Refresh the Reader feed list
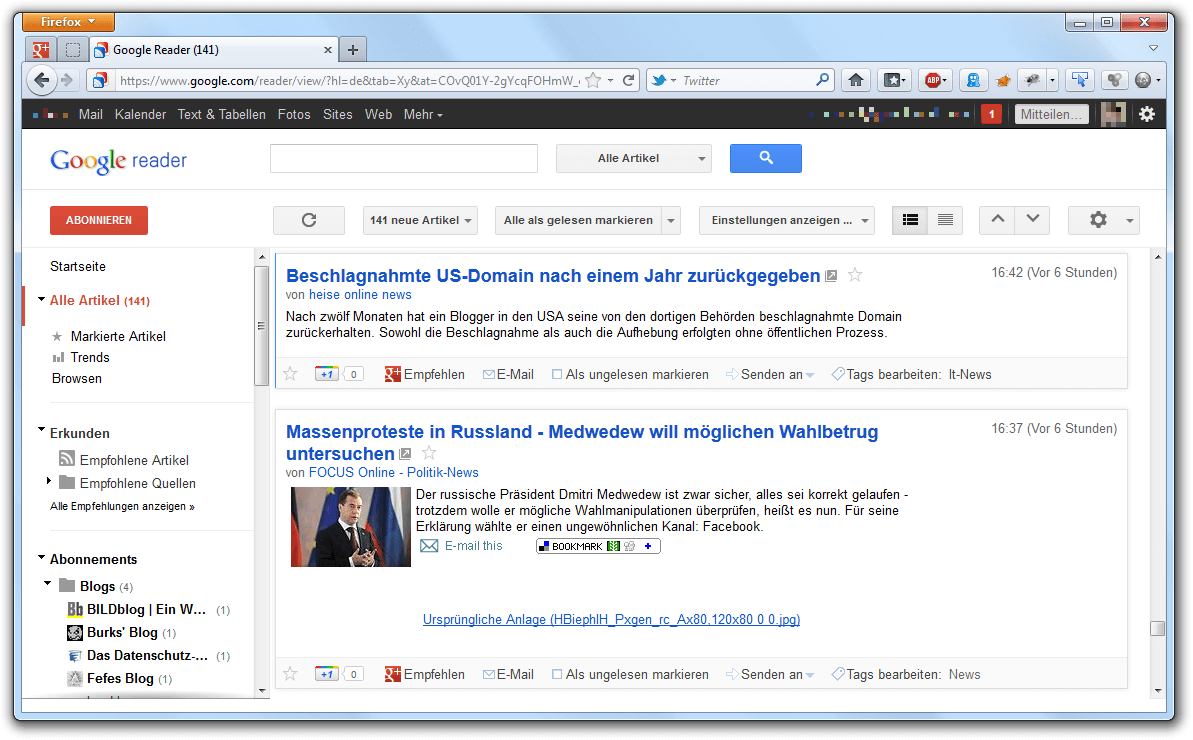 point(309,221)
